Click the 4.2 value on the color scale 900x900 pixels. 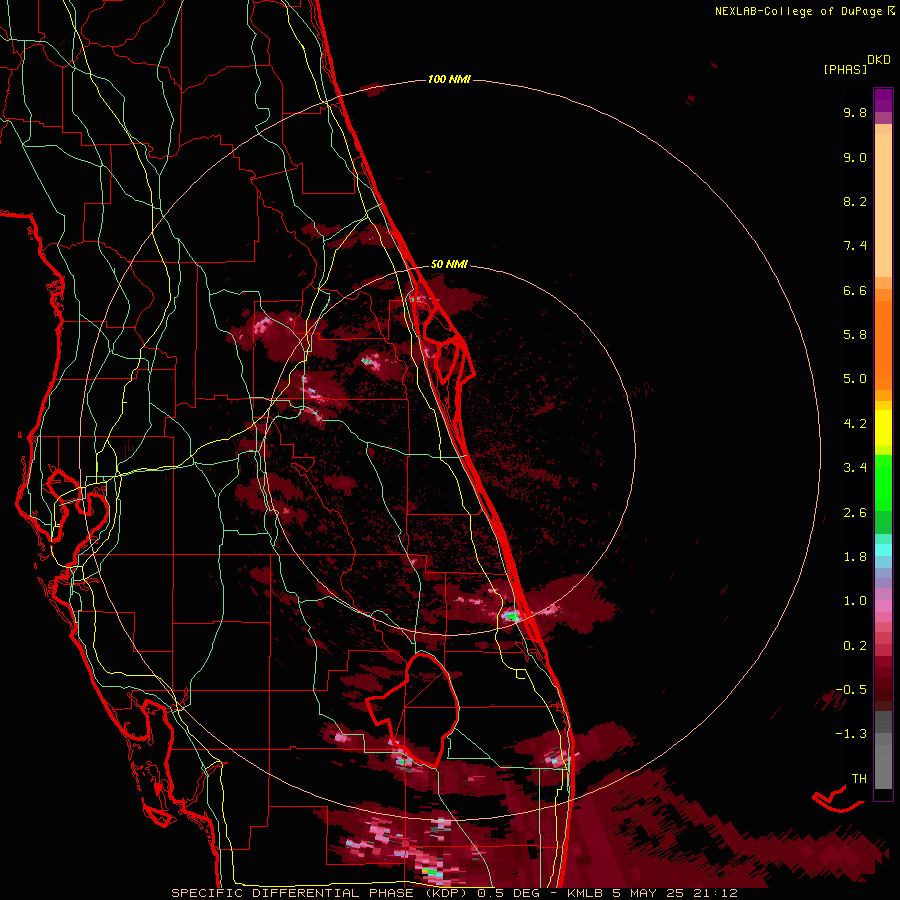(855, 424)
